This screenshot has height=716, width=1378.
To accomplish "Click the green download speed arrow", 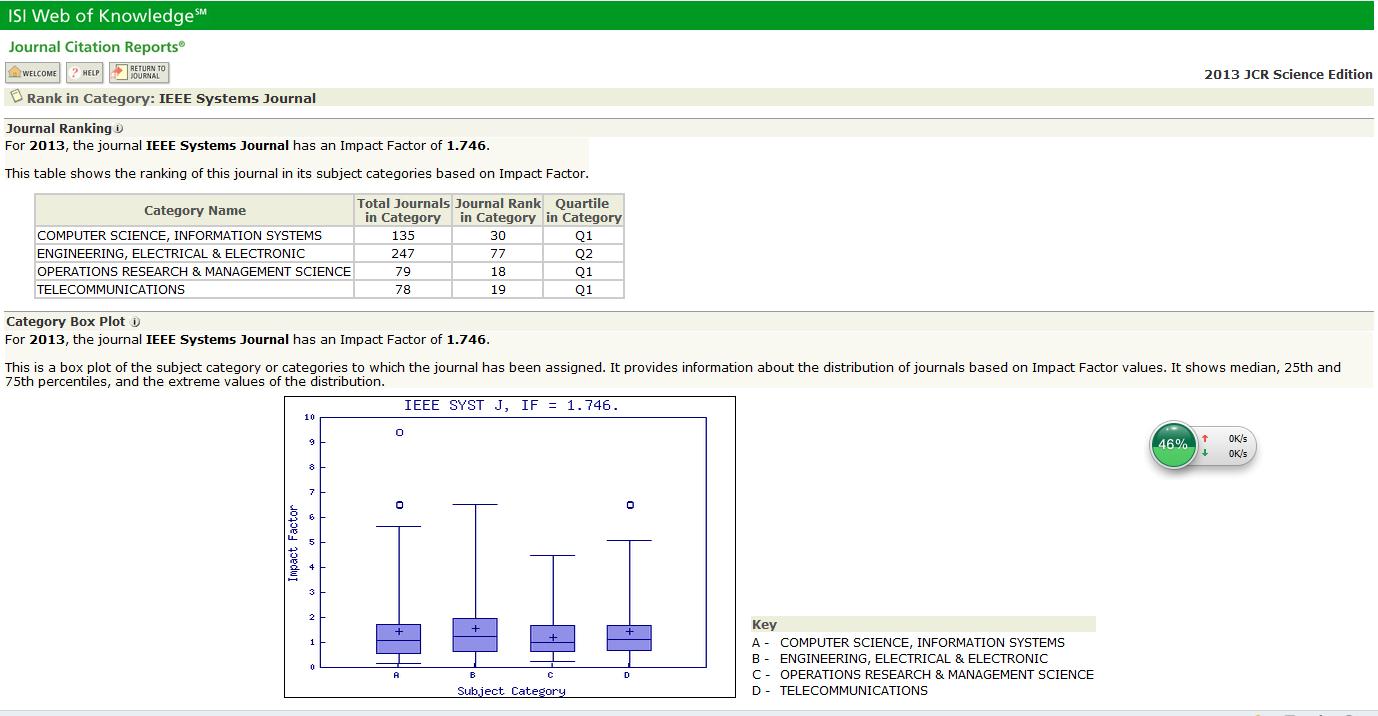I will [x=1205, y=453].
